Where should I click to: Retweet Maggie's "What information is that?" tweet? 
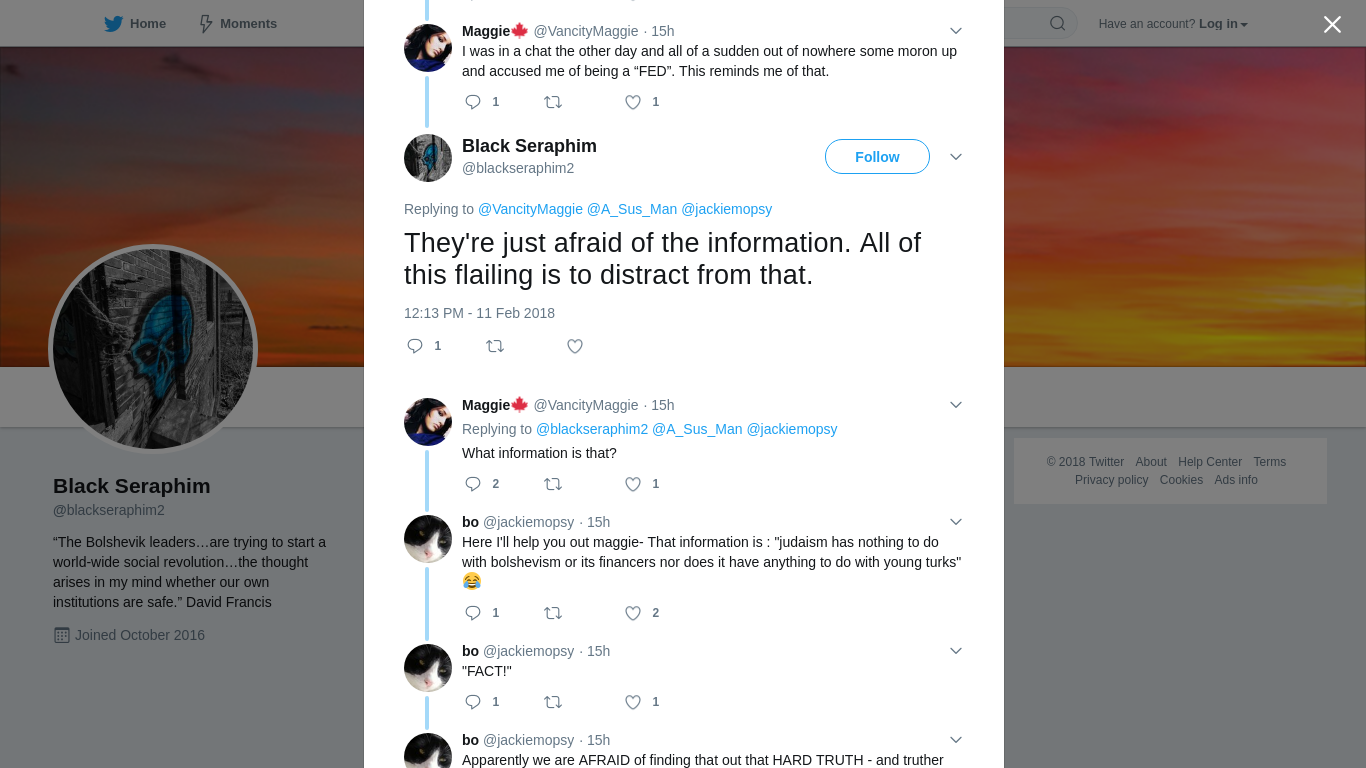point(553,484)
